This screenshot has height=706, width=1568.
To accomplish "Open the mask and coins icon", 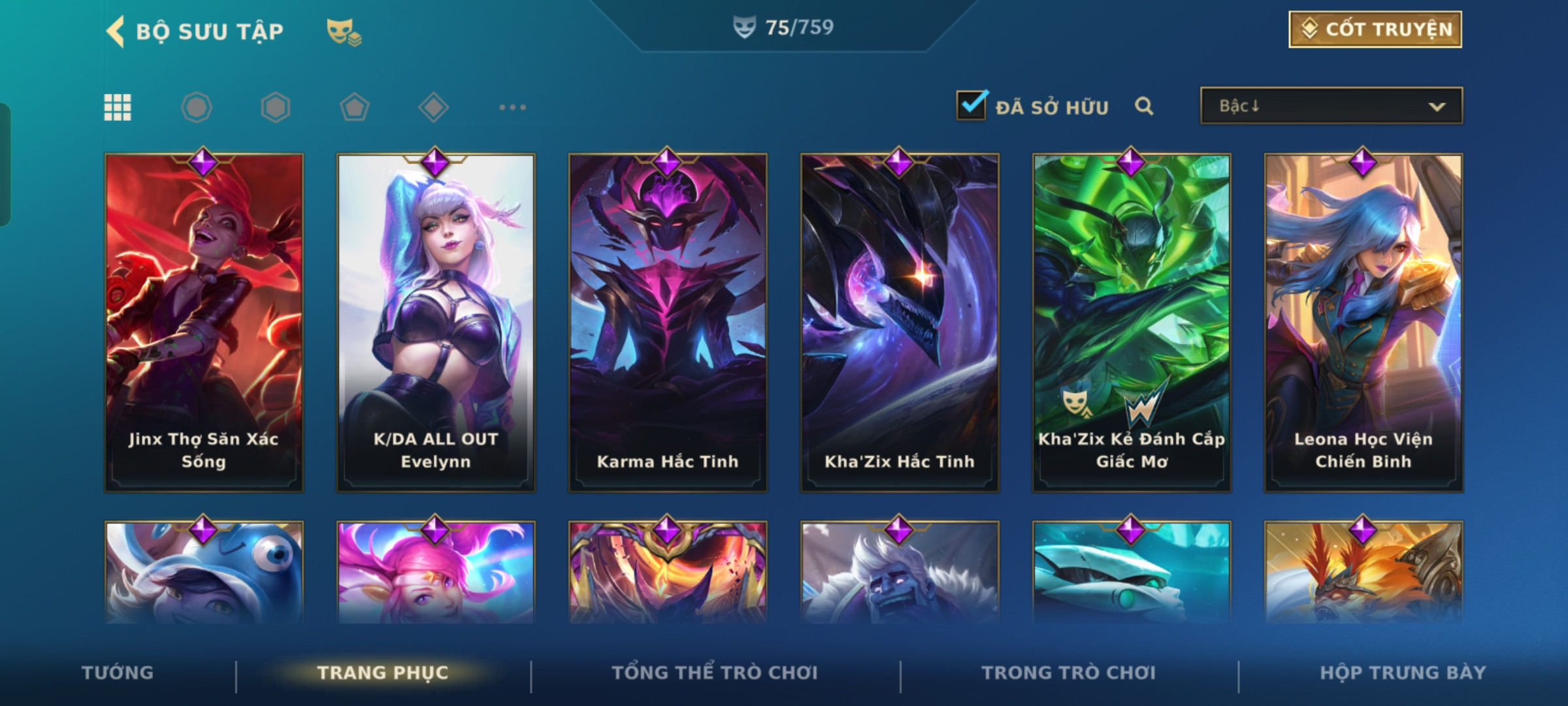I will tap(344, 32).
